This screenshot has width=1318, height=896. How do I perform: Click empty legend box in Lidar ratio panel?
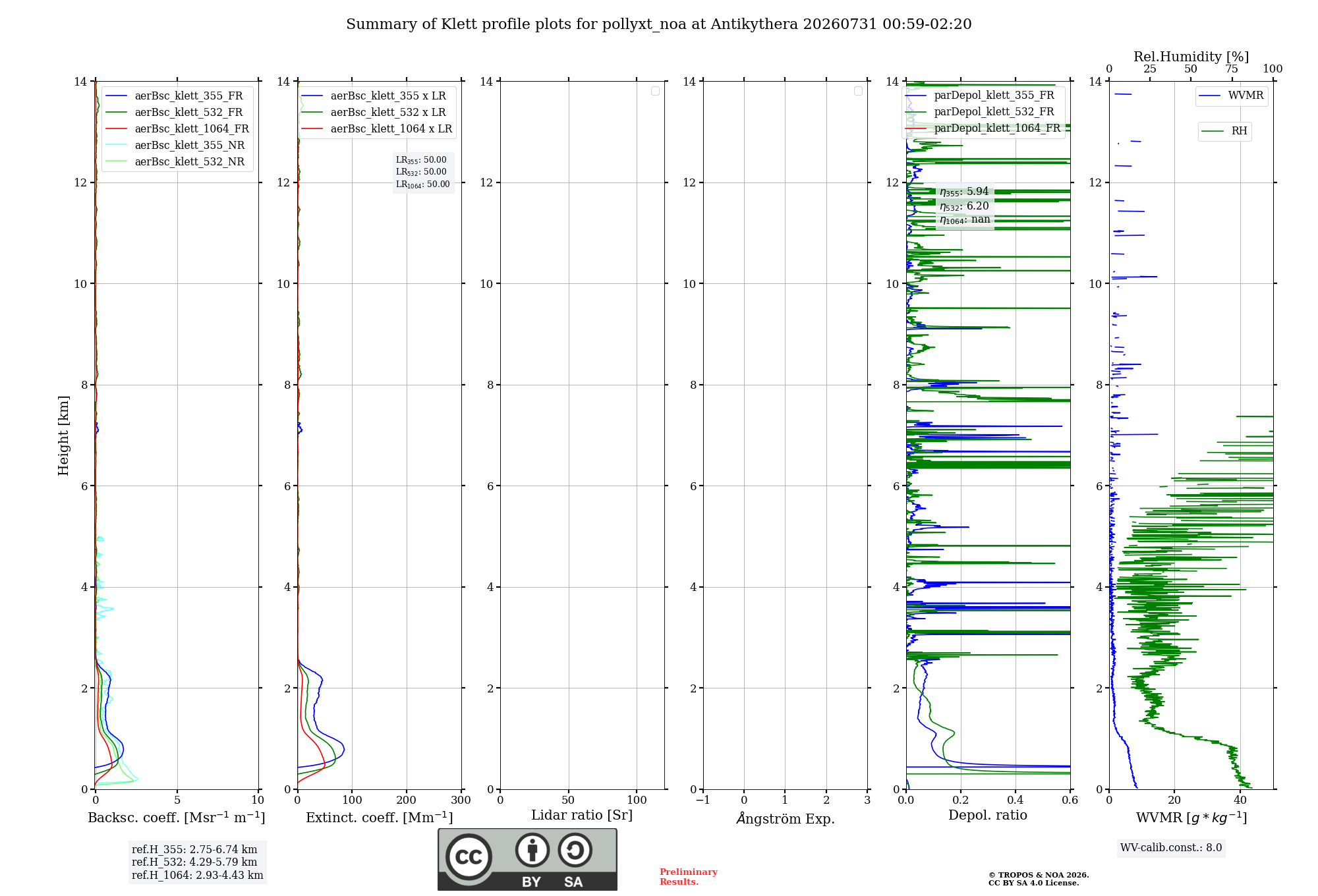click(655, 91)
